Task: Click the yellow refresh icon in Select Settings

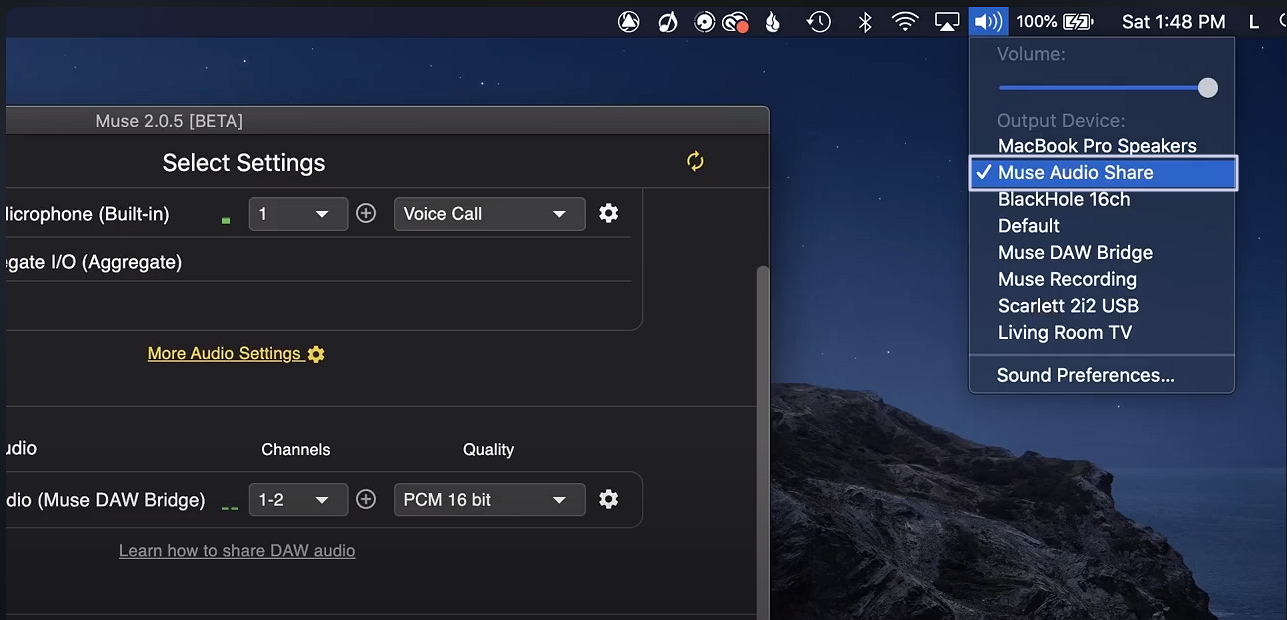Action: [x=695, y=161]
